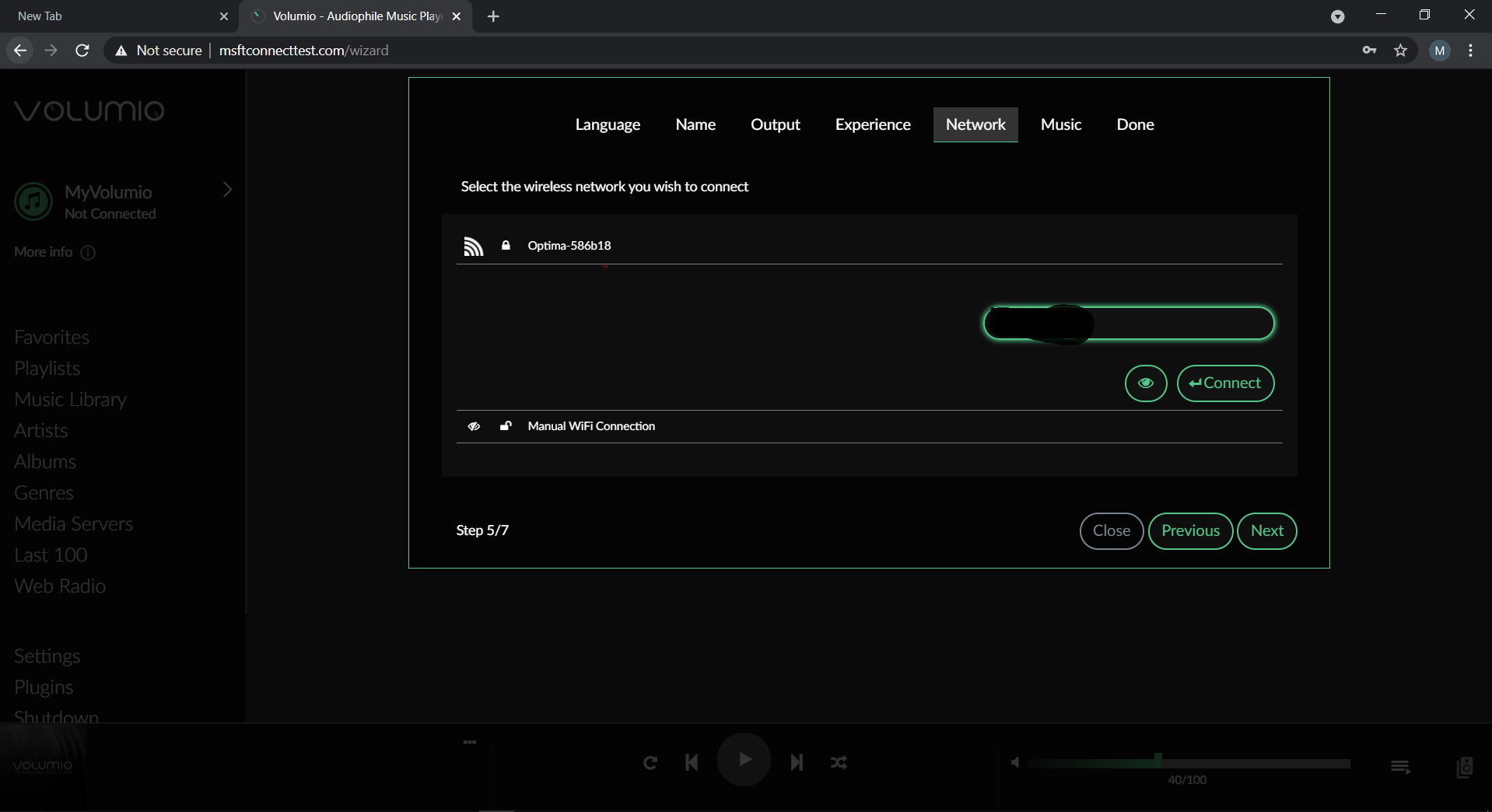Select the Network wizard tab
The image size is (1492, 812).
pyautogui.click(x=975, y=124)
